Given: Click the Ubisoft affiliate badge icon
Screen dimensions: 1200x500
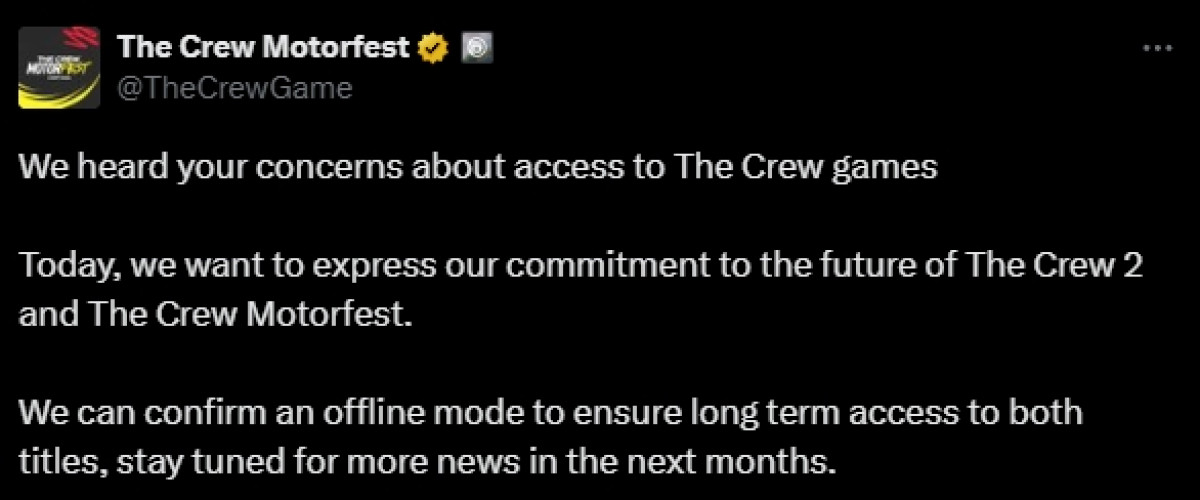Looking at the screenshot, I should click(x=473, y=47).
